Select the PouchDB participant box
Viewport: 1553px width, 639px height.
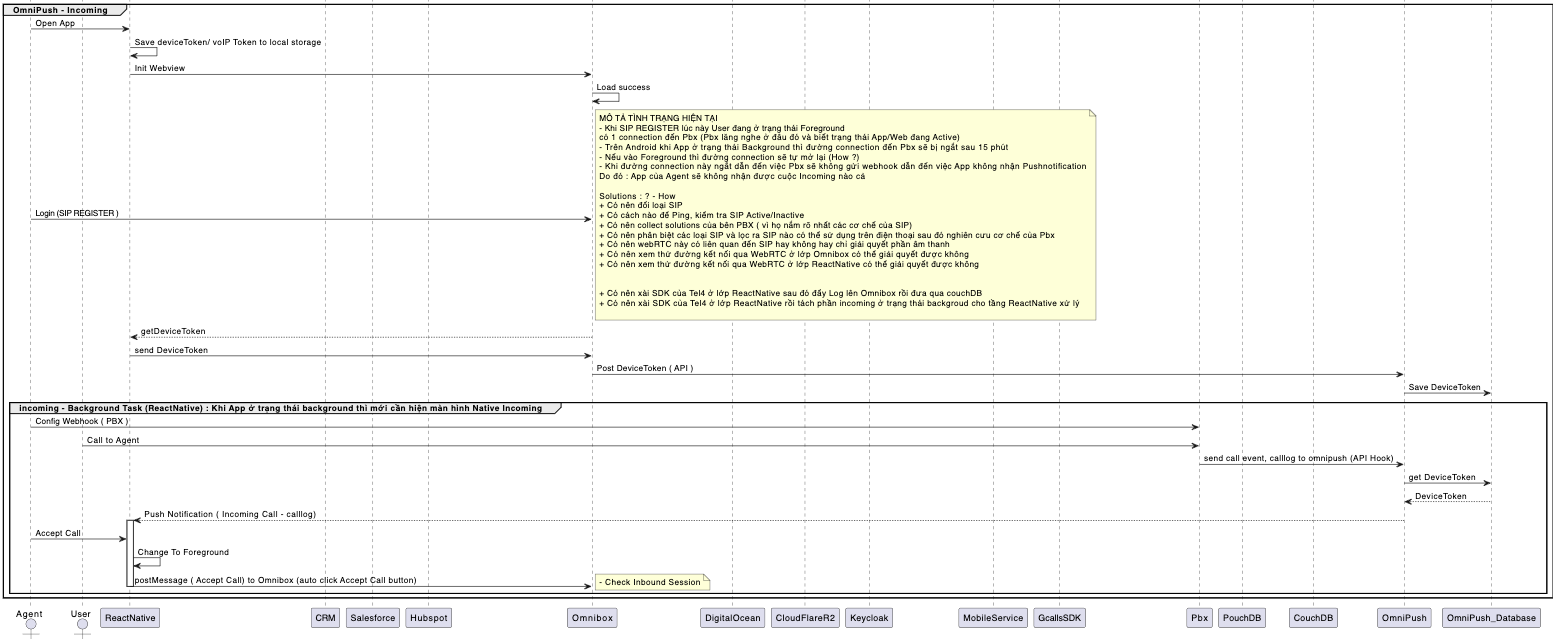coord(1243,618)
